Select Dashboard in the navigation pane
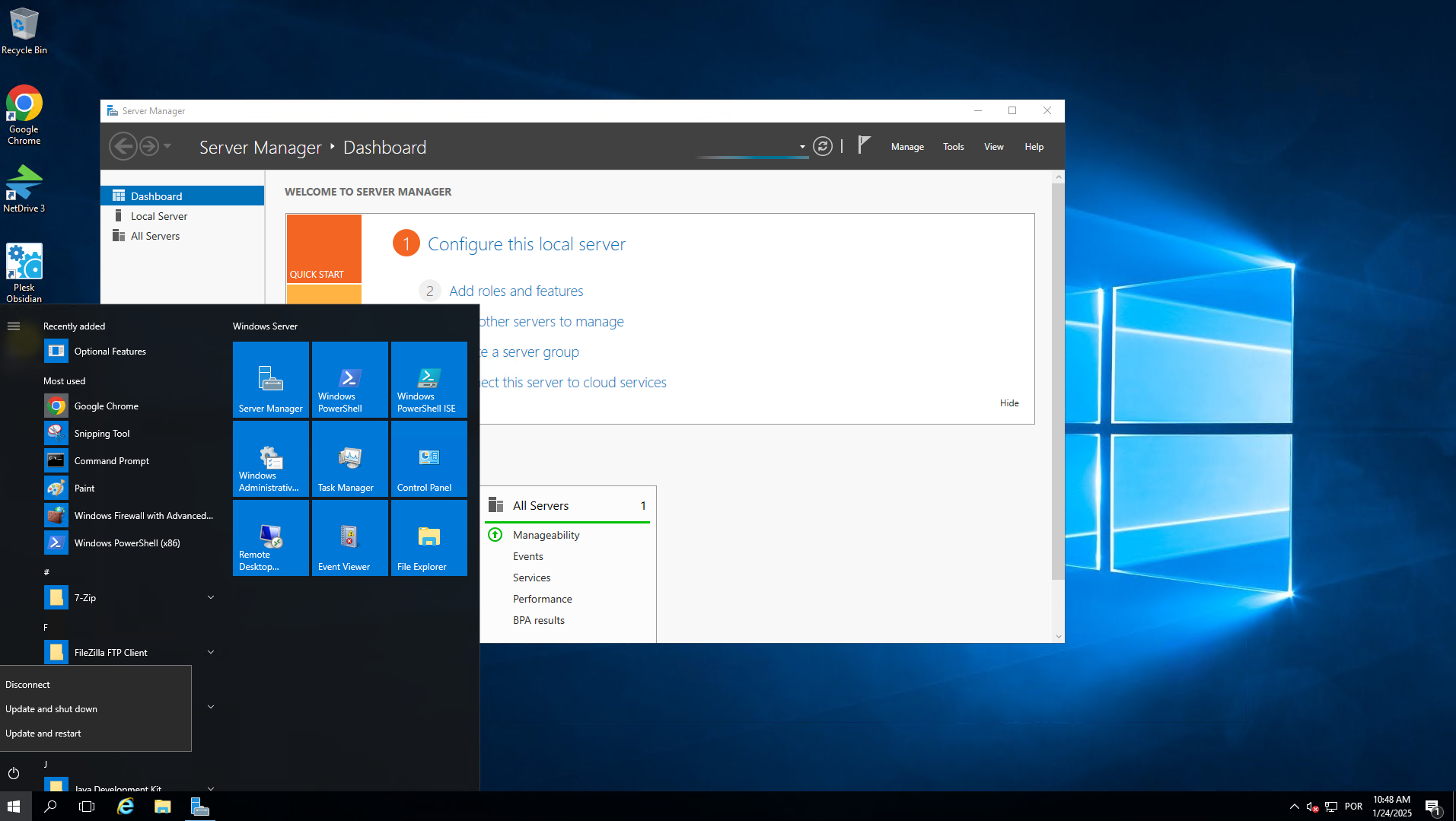 (183, 196)
